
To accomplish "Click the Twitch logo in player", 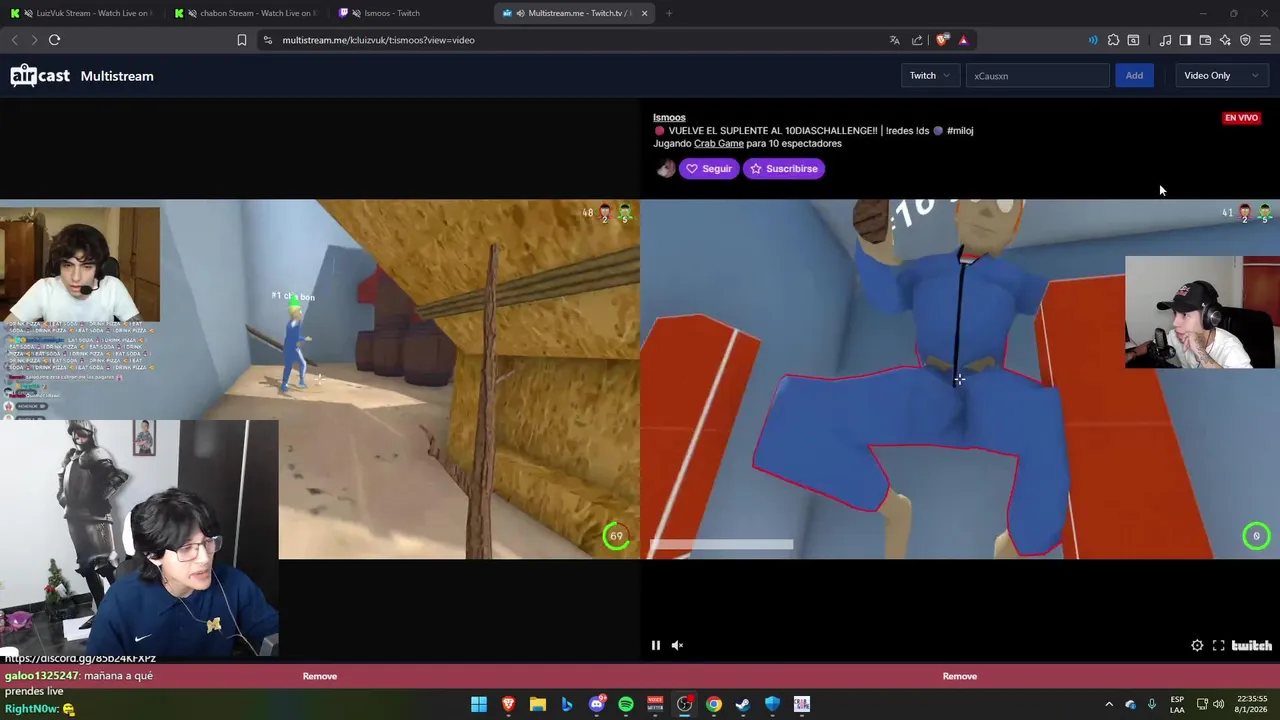I will click(x=1252, y=645).
